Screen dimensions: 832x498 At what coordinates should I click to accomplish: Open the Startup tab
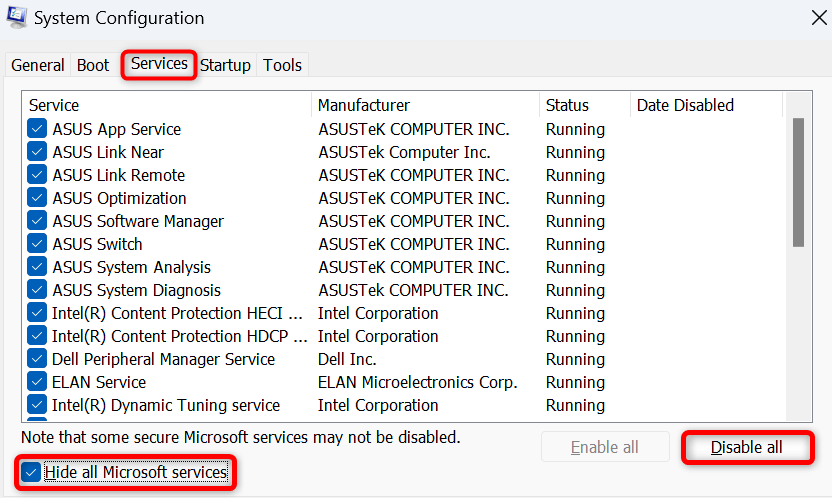(225, 65)
